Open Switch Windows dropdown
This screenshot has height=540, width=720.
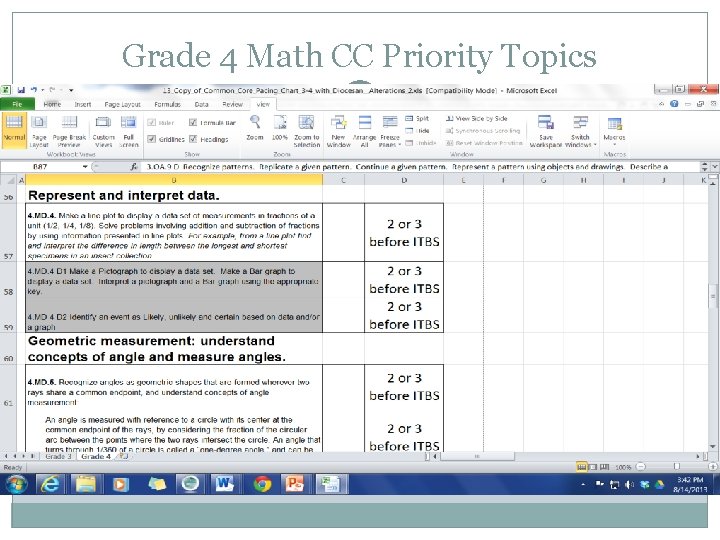tap(580, 131)
